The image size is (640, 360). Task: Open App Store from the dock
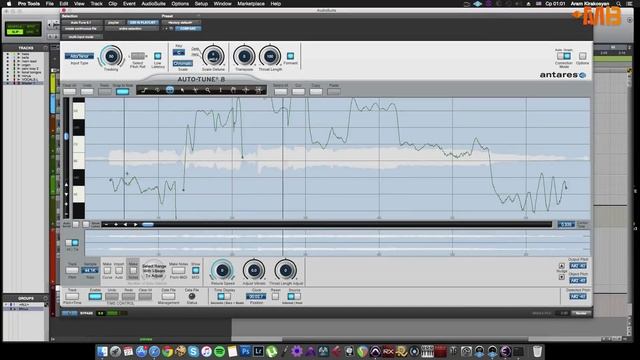(x=141, y=351)
